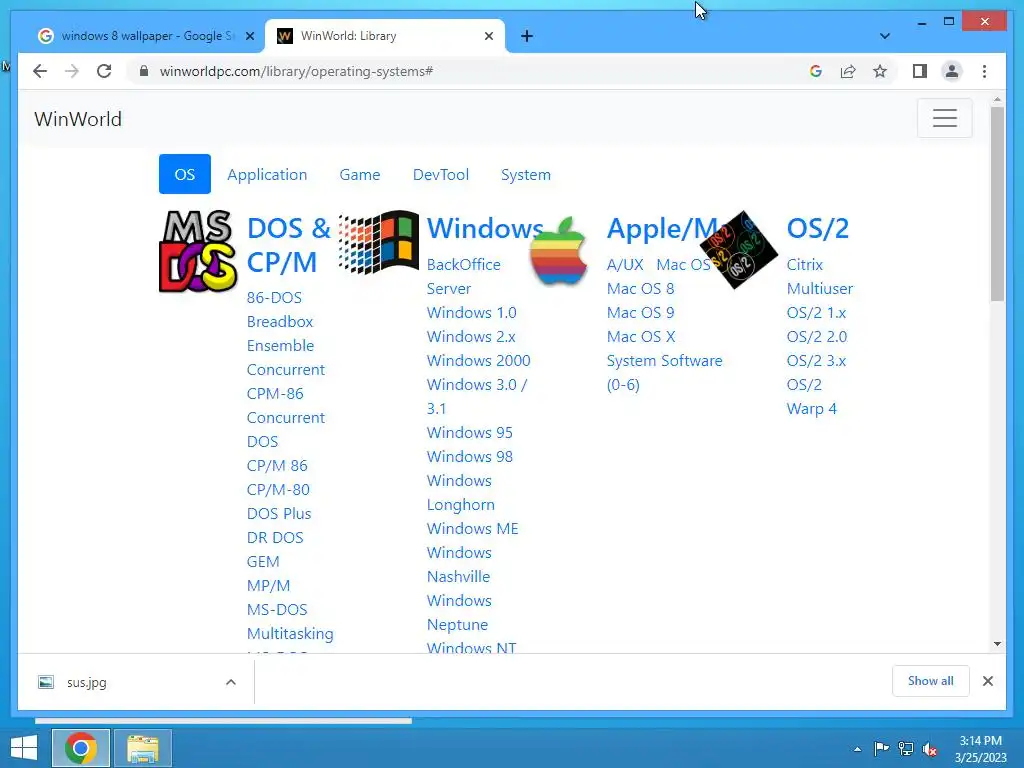The image size is (1024, 768).
Task: Share this page using the share icon
Action: pos(848,71)
